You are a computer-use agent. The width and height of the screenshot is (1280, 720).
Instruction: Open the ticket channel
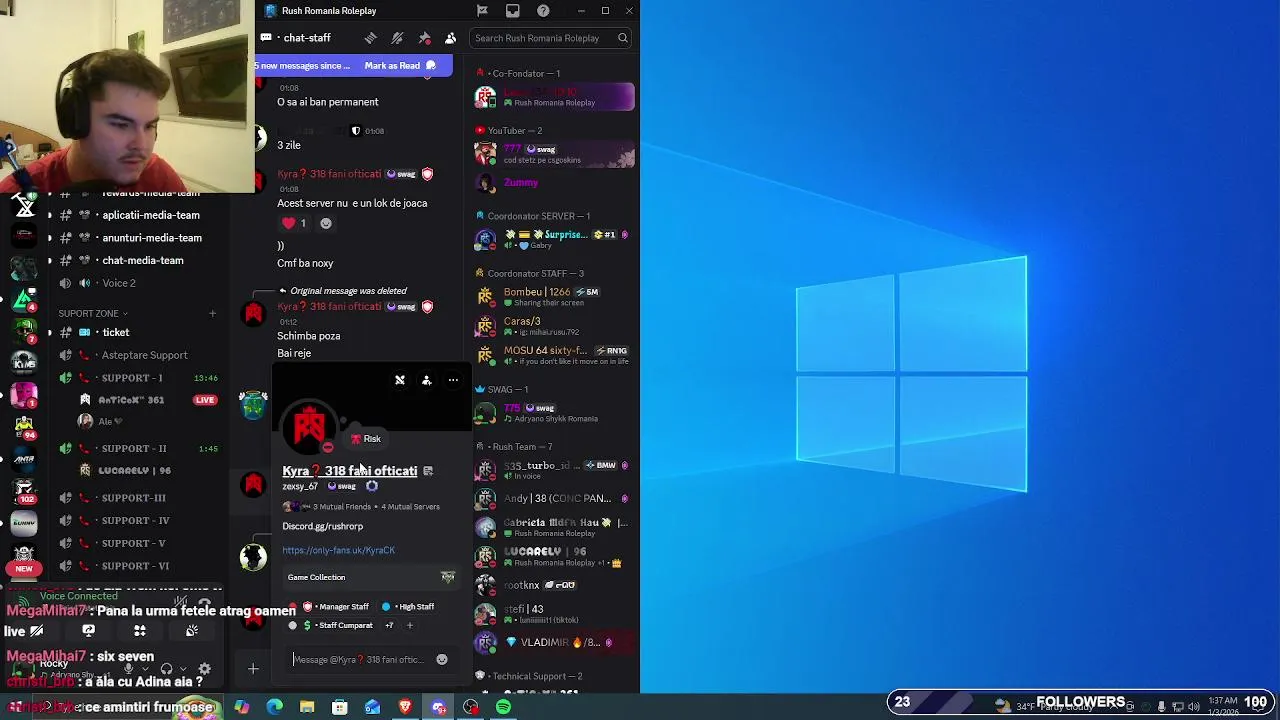[138, 332]
